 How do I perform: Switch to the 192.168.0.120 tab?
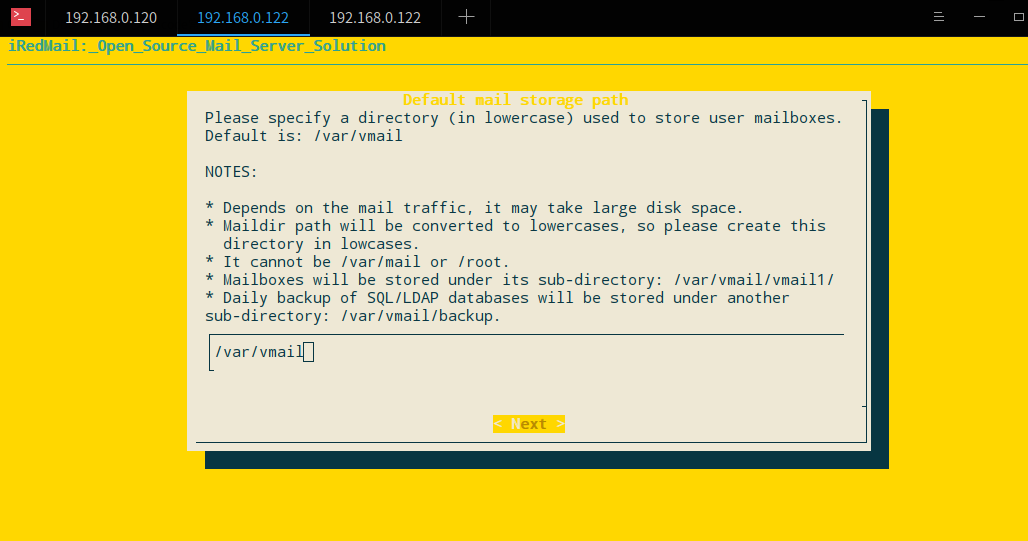[x=111, y=18]
